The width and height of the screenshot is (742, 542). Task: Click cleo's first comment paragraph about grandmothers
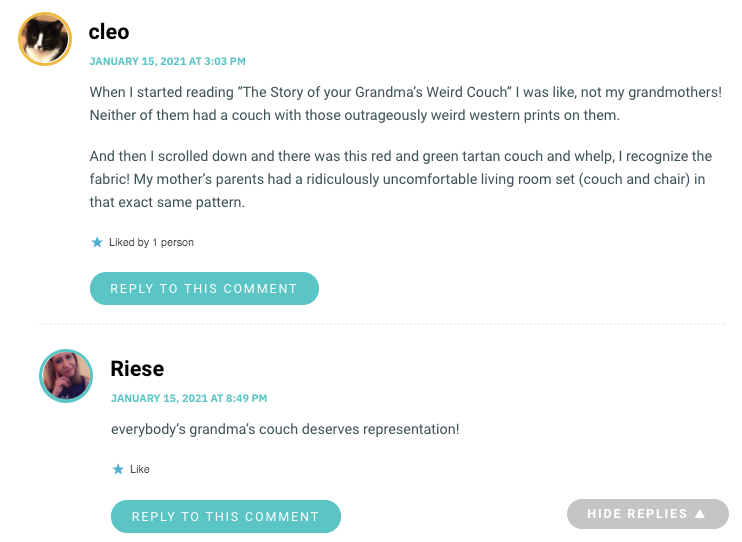[x=406, y=104]
